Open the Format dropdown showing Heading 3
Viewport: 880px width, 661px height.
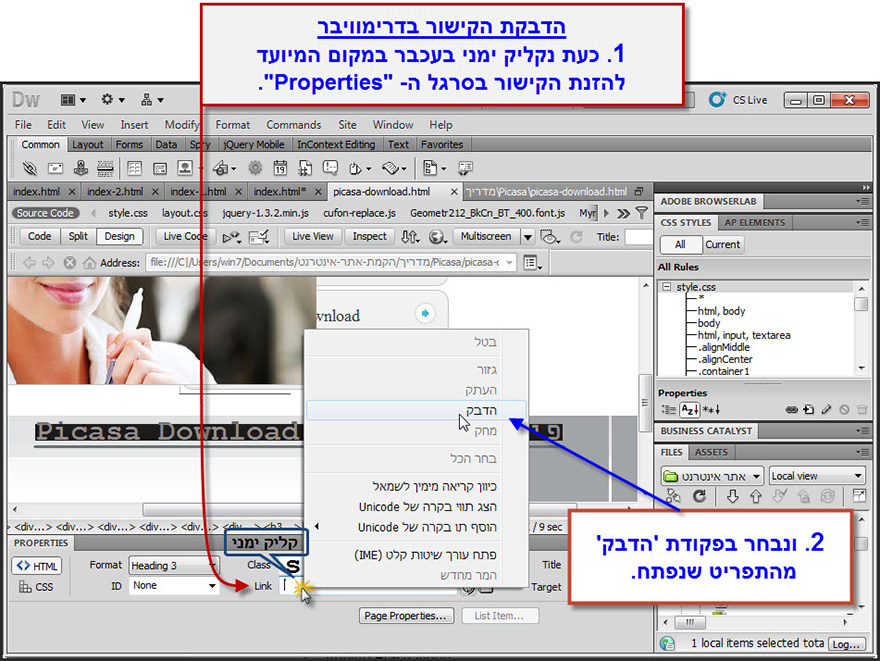pyautogui.click(x=173, y=566)
